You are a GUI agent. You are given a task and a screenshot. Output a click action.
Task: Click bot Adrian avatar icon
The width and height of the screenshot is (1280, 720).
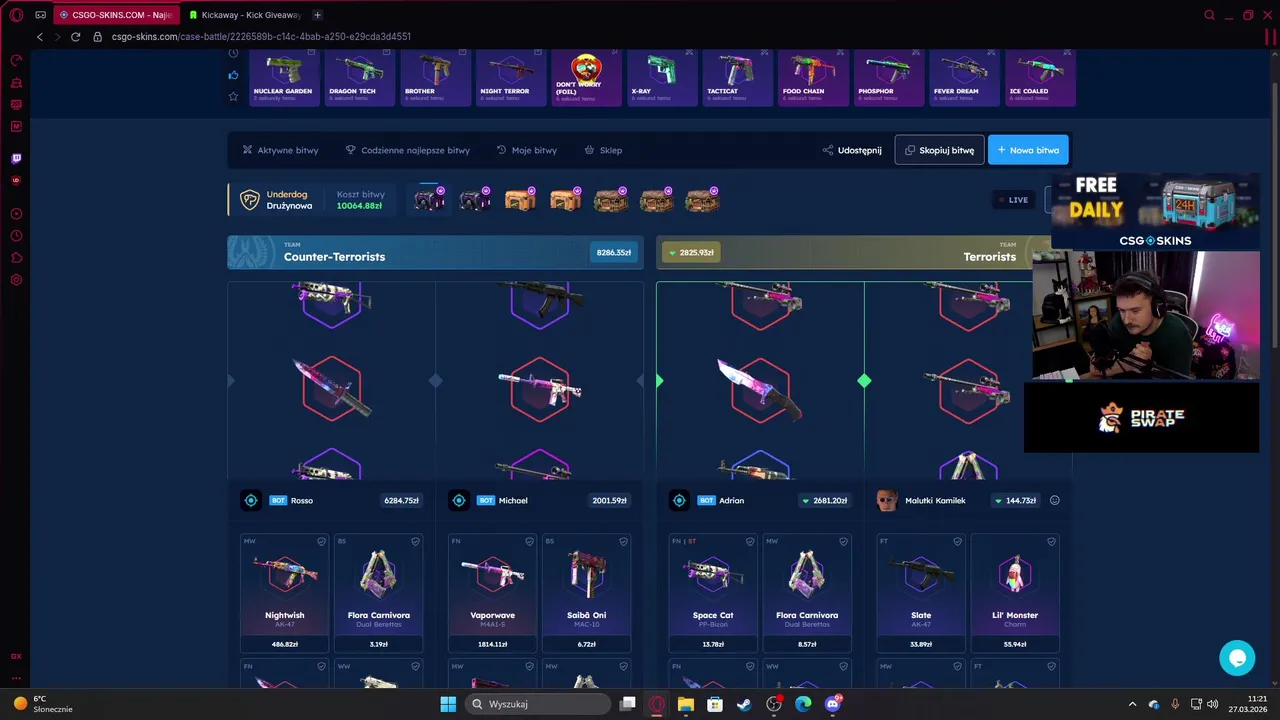click(679, 500)
